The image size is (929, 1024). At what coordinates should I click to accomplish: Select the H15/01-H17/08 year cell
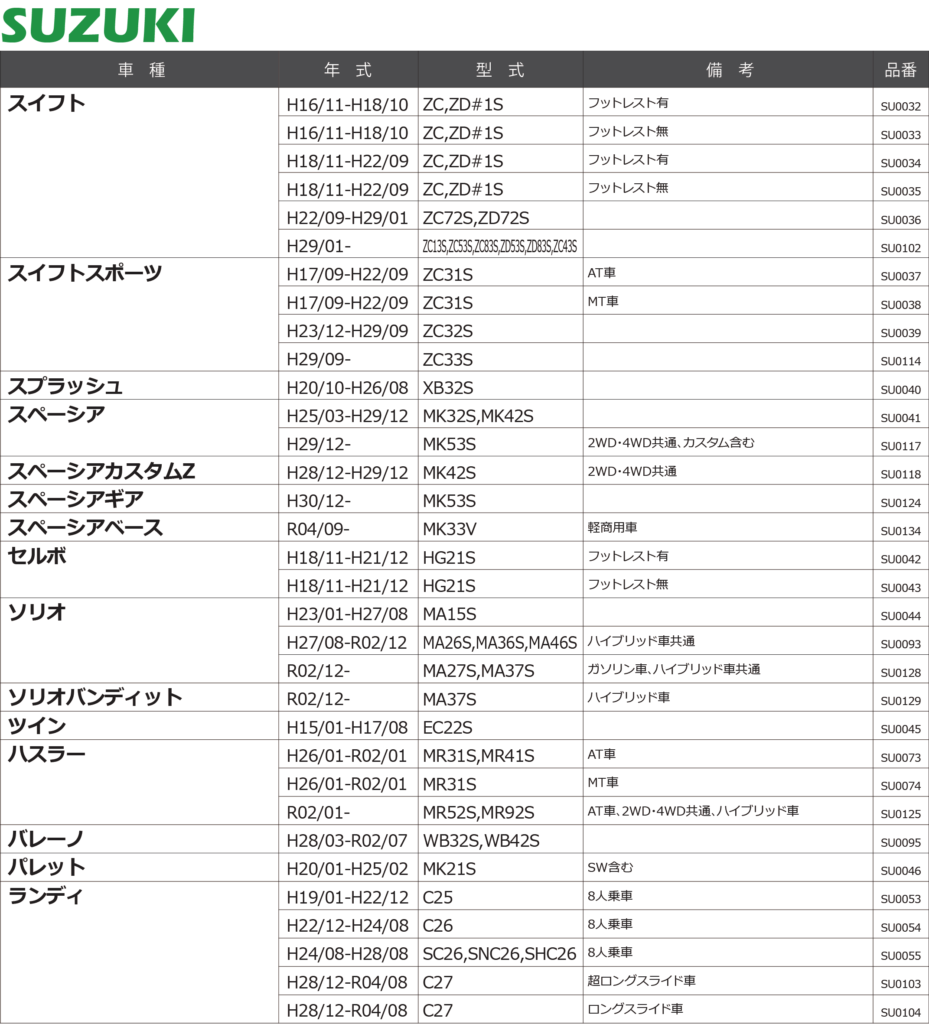(x=347, y=727)
